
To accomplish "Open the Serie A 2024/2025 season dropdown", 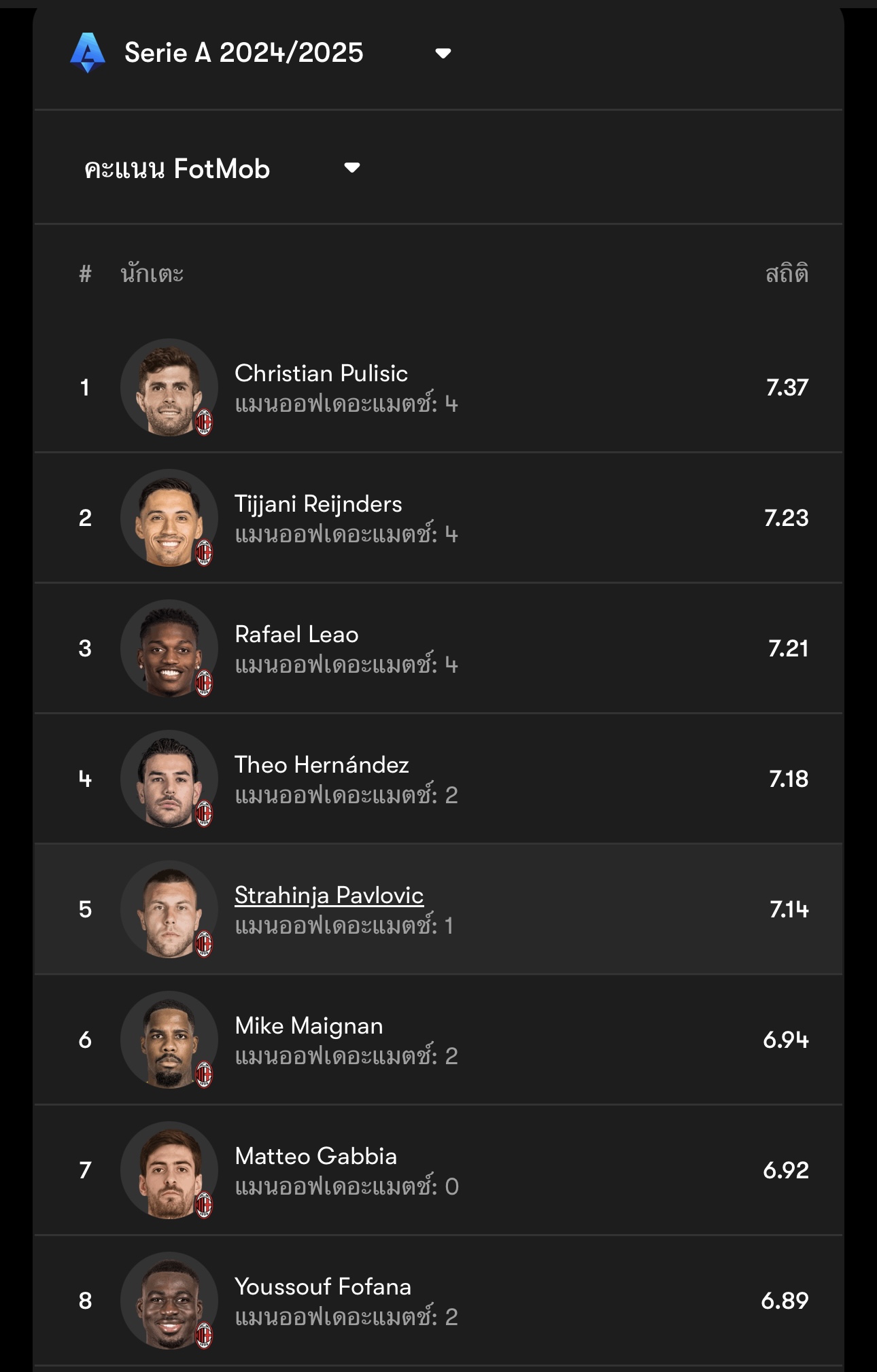I will pos(443,53).
